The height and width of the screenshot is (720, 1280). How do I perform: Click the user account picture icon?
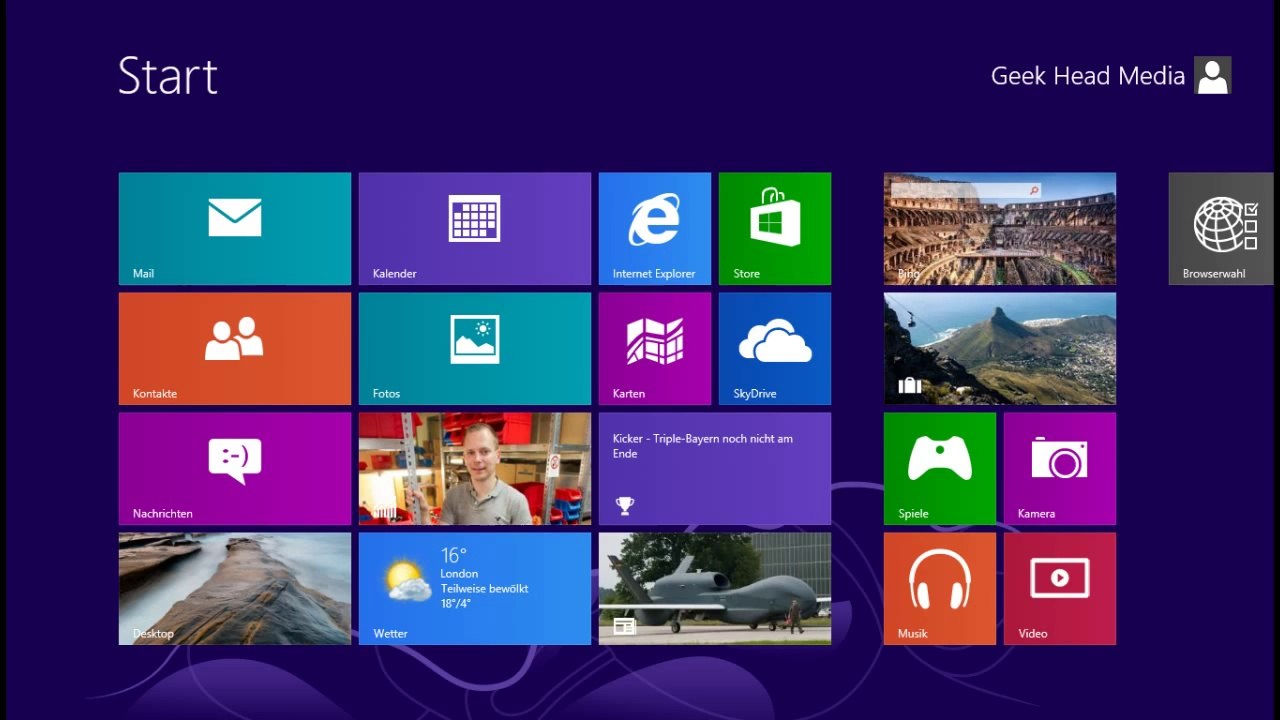coord(1213,75)
